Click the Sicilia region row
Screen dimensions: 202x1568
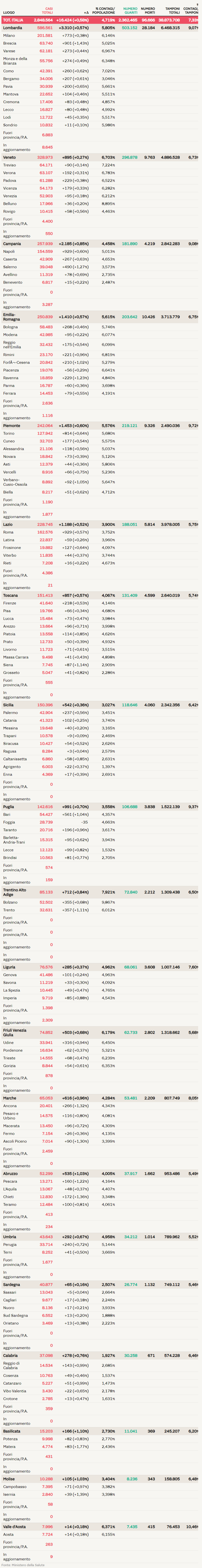tap(101, 705)
